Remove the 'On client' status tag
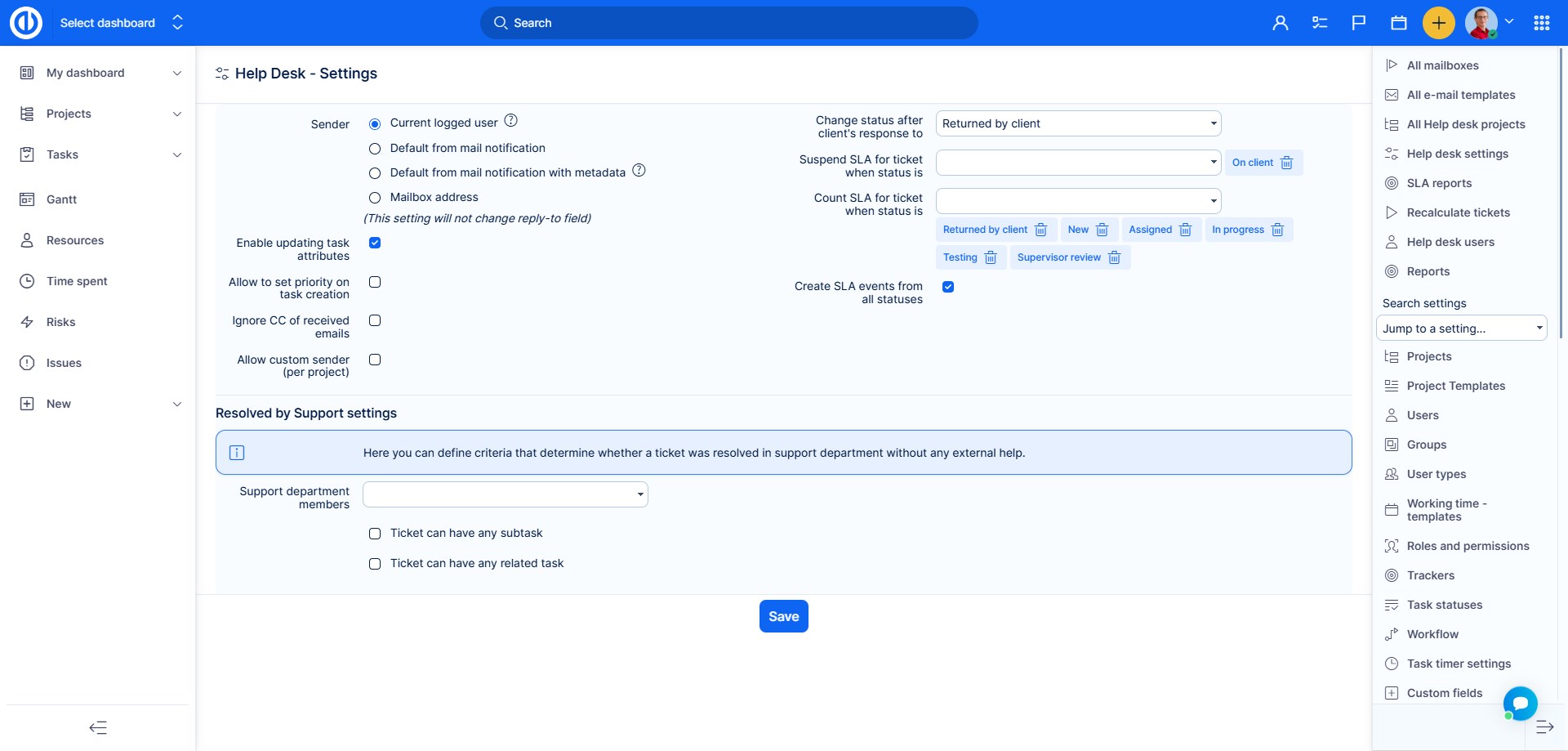 [1286, 163]
